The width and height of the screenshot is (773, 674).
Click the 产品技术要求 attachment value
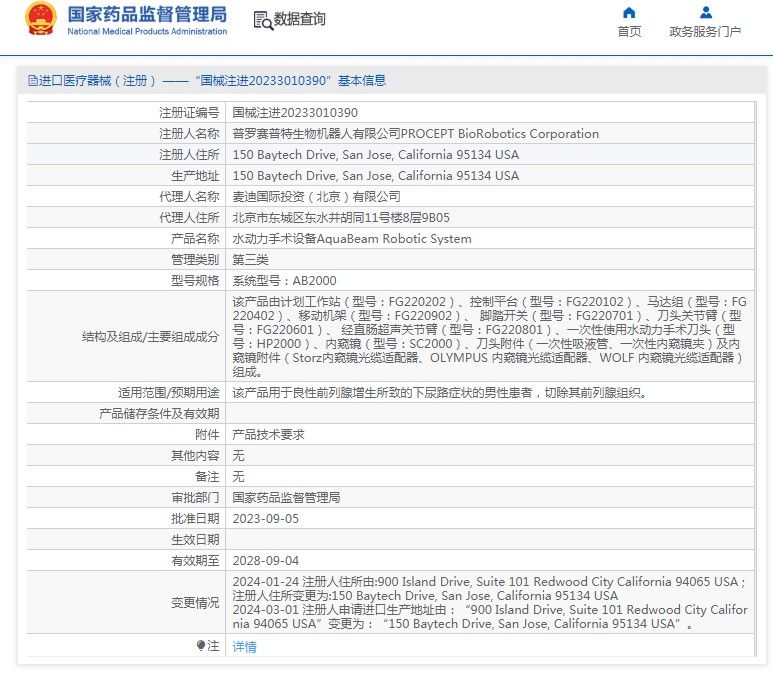tap(268, 434)
